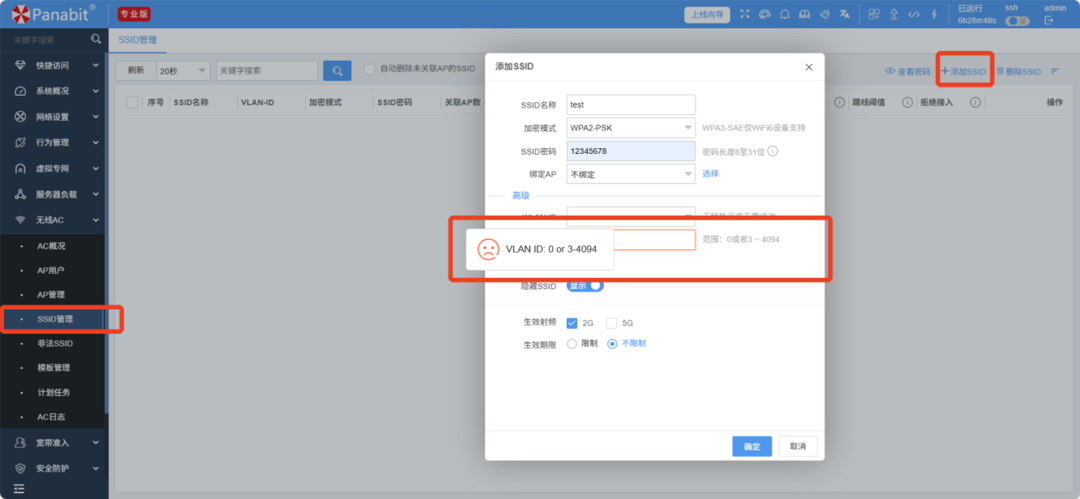The height and width of the screenshot is (499, 1080).
Task: Click the 上线向导 button
Action: (x=707, y=14)
